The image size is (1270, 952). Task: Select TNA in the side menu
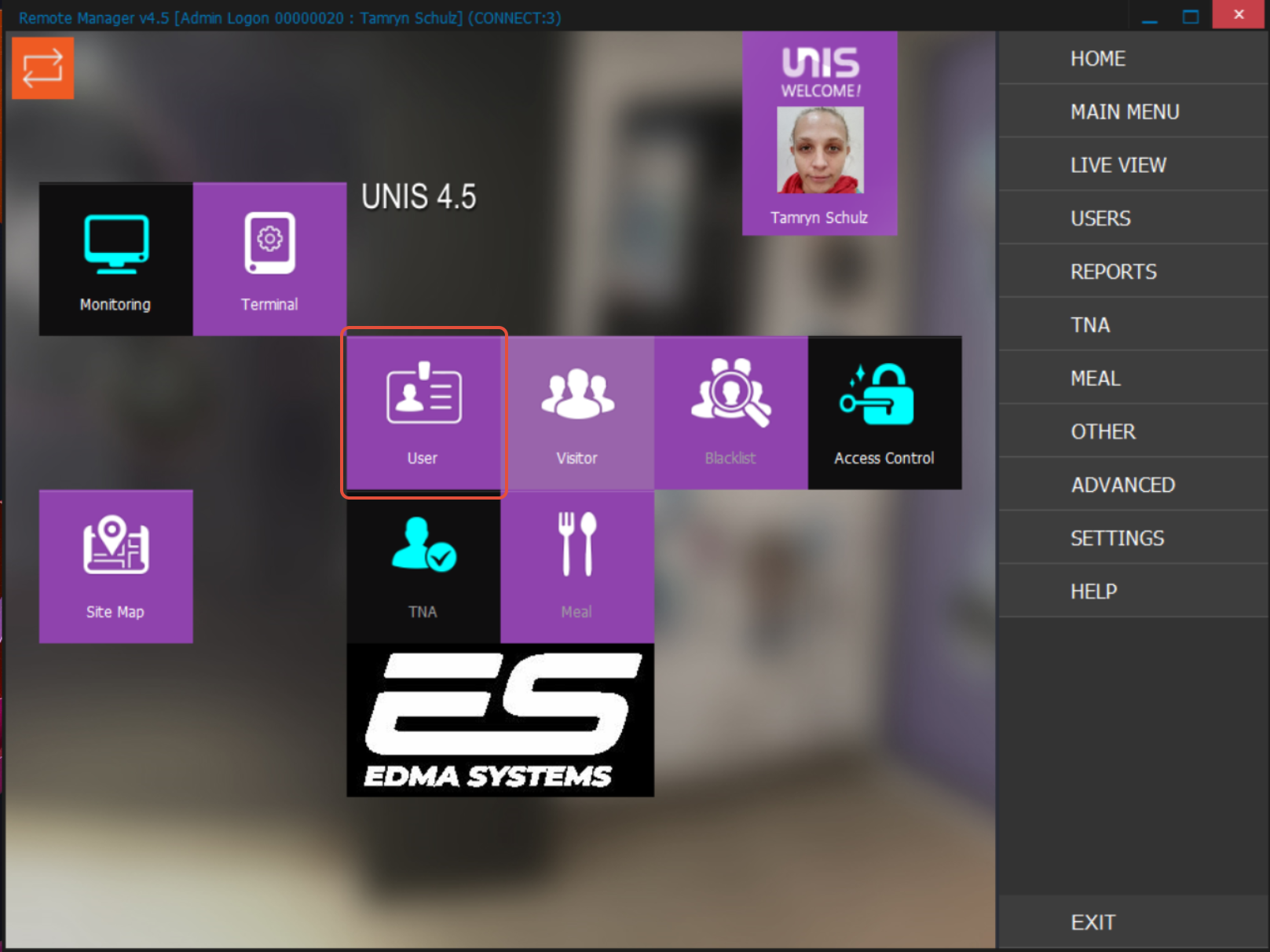pyautogui.click(x=1134, y=325)
